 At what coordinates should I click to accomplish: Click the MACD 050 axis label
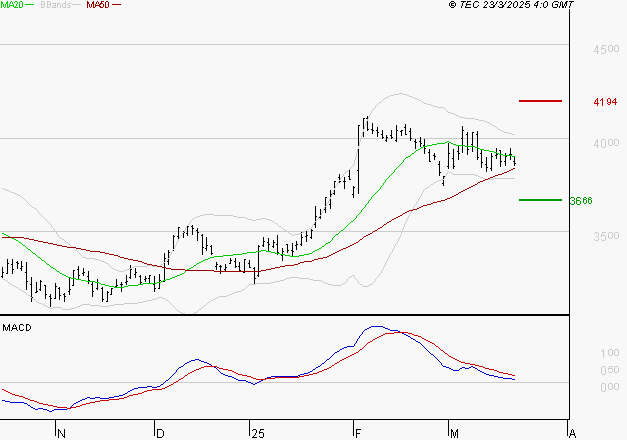coord(610,370)
